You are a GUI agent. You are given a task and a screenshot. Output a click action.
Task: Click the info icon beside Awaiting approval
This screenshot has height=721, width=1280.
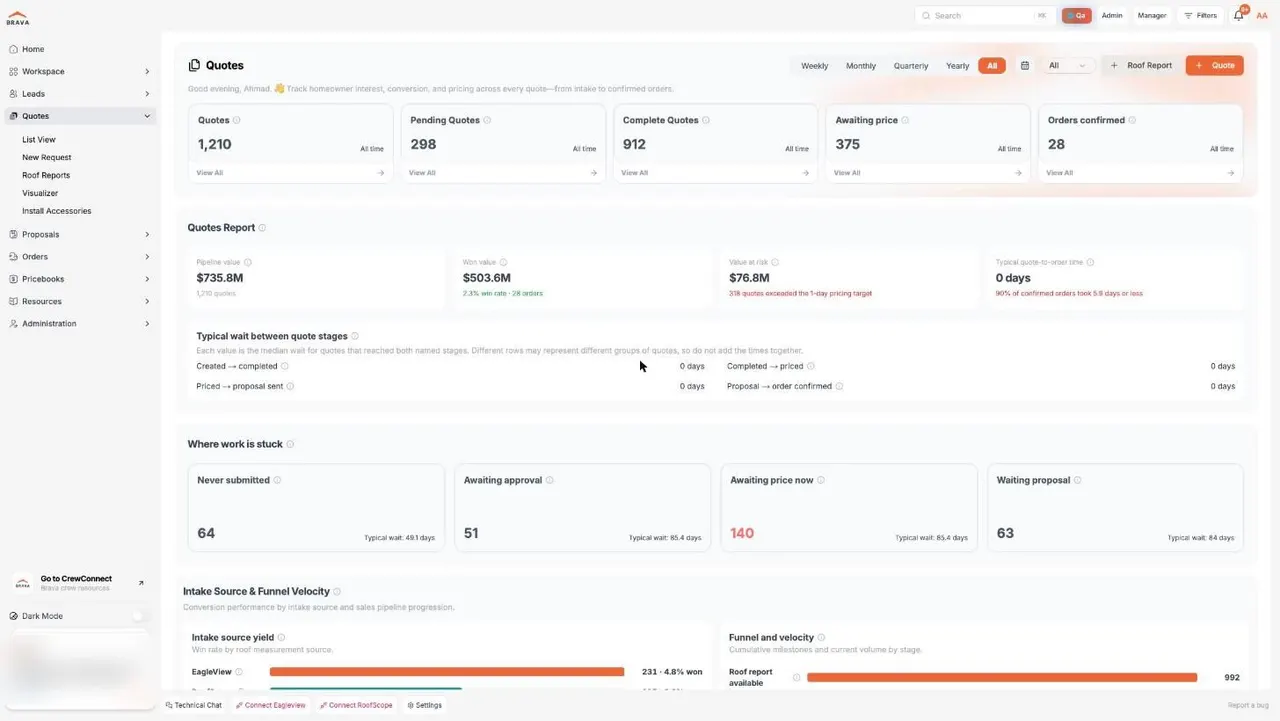point(550,480)
